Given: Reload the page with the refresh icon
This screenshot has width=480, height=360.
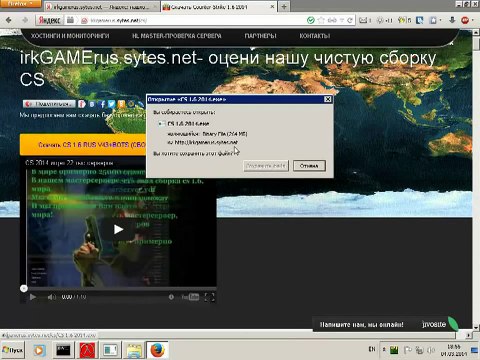Looking at the screenshot, I should (350, 20).
